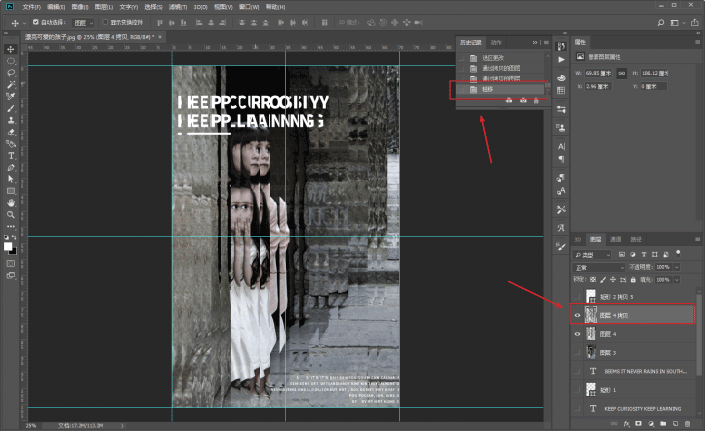This screenshot has width=705, height=431.
Task: Show the 矩形 2 拷贝 5 layer
Action: coord(577,296)
